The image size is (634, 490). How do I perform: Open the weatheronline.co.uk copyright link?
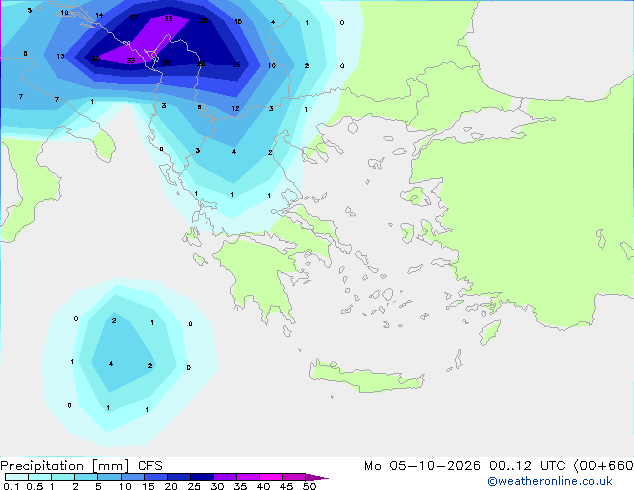point(550,481)
